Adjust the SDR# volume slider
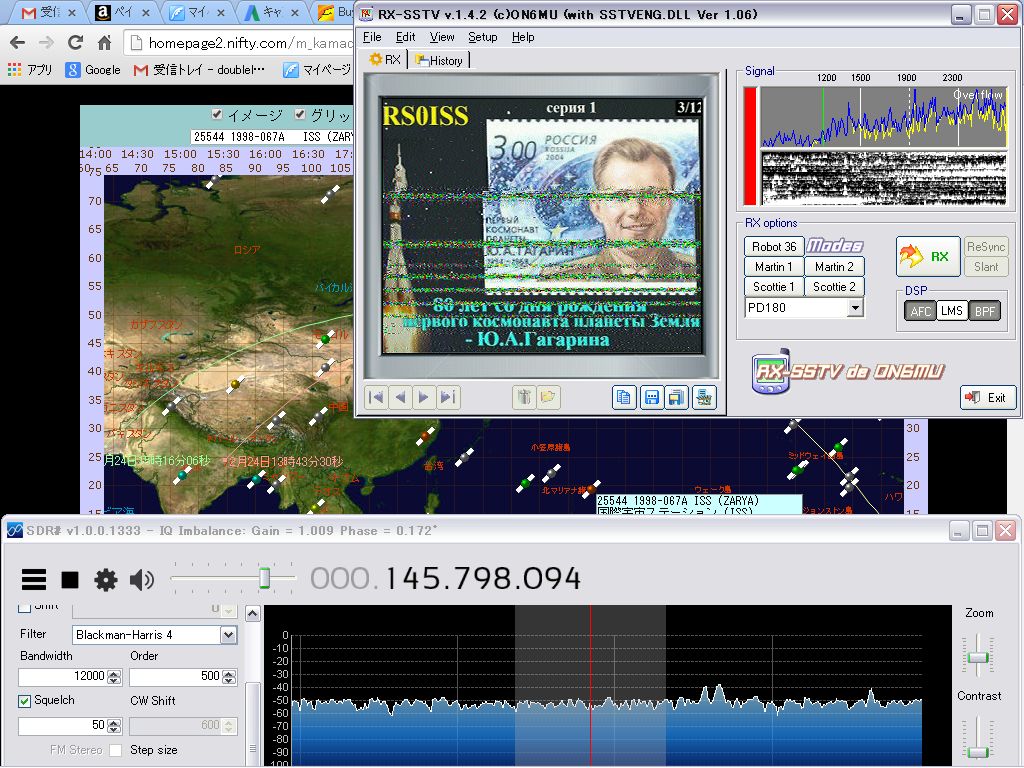Image resolution: width=1024 pixels, height=768 pixels. (x=264, y=578)
